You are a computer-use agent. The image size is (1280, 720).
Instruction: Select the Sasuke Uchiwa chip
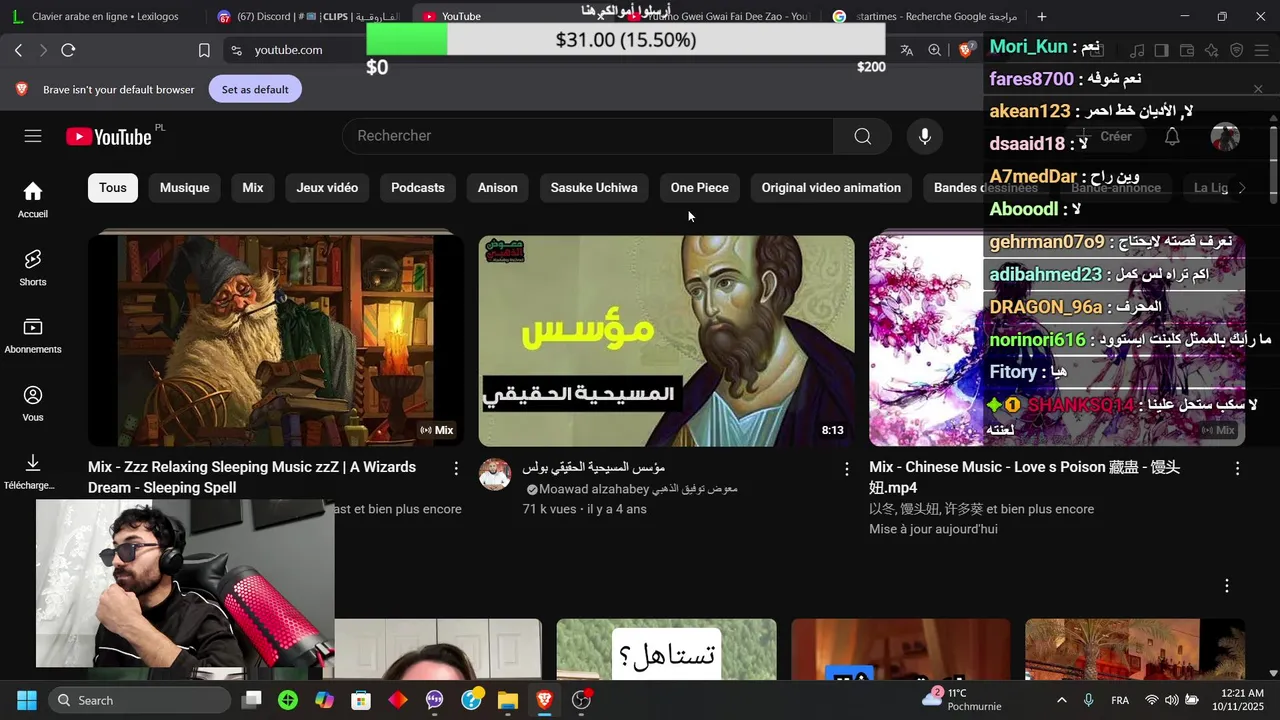(594, 188)
